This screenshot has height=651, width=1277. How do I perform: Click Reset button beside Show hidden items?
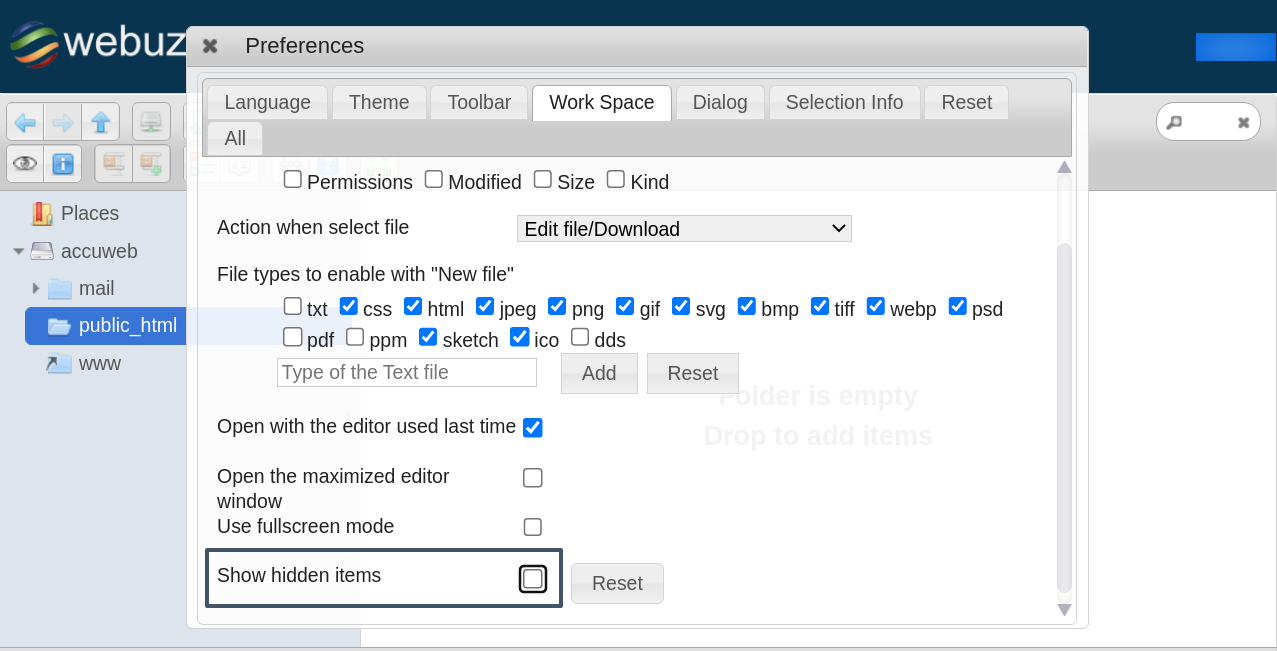pyautogui.click(x=617, y=584)
